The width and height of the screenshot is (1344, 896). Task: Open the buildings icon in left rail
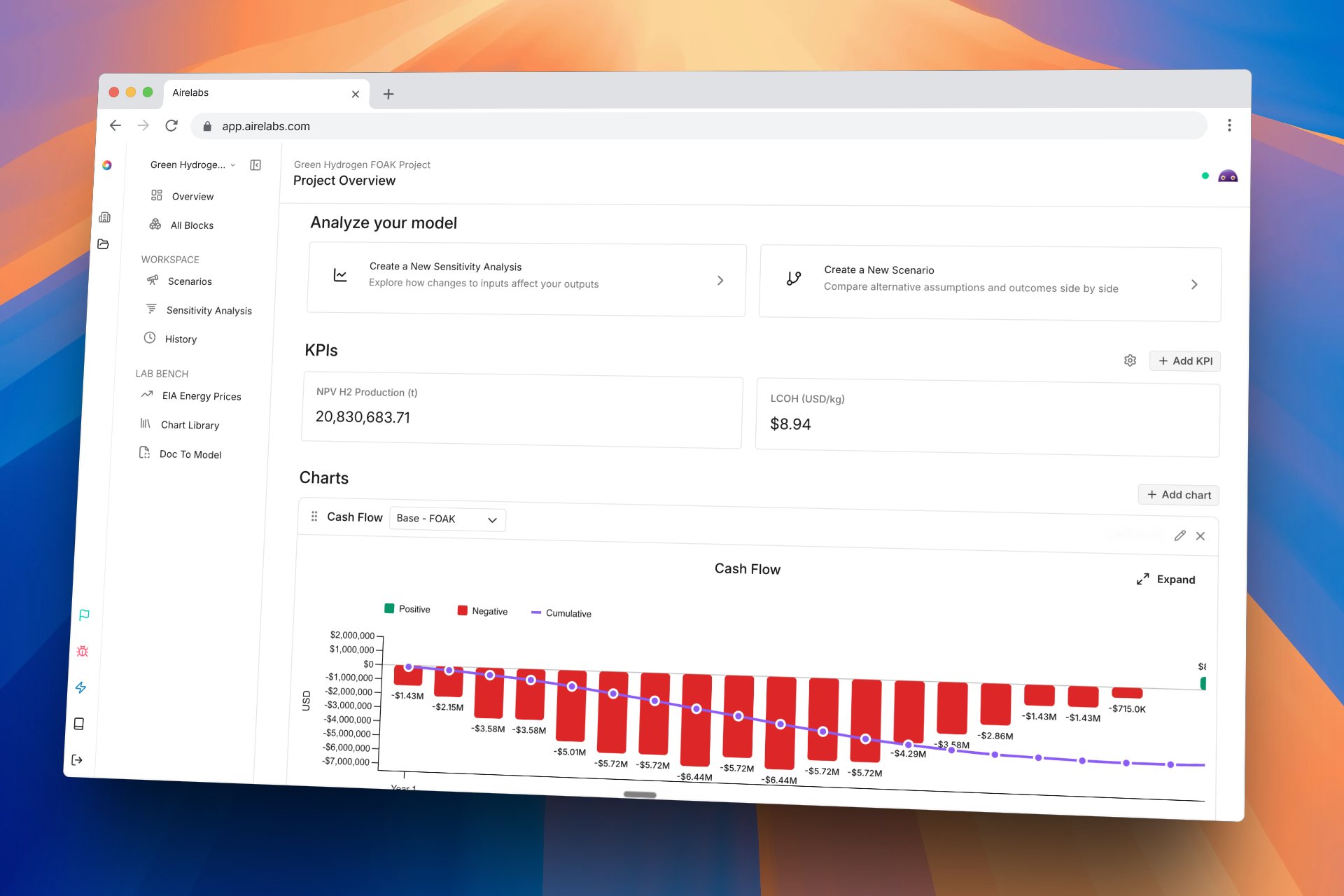pos(105,217)
